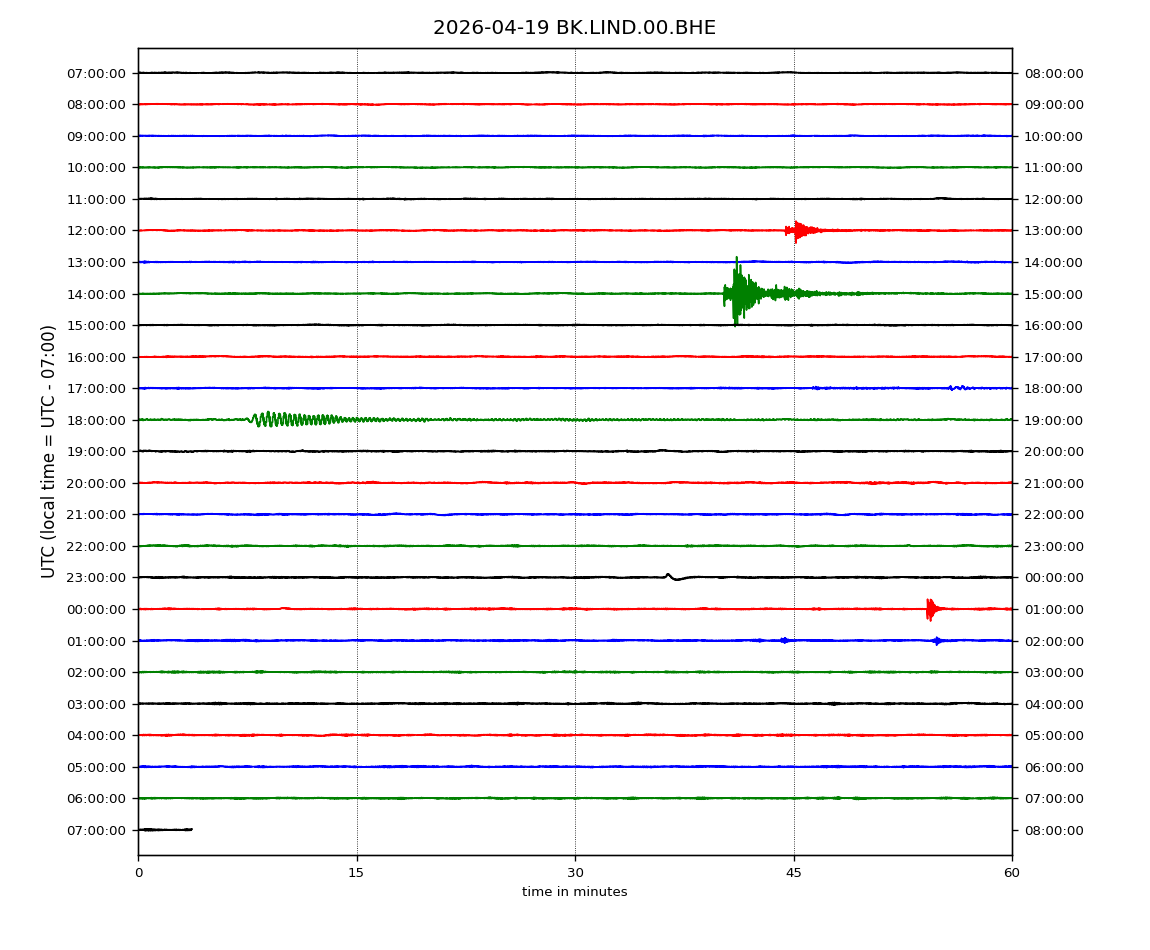Image resolution: width=1150 pixels, height=950 pixels.
Task: Click the 30 tick label on the x-axis
Action: pos(575,873)
